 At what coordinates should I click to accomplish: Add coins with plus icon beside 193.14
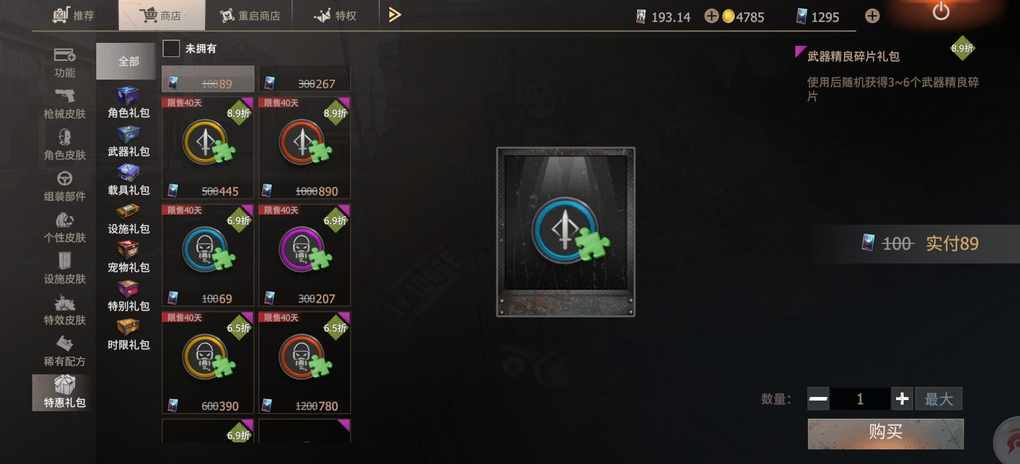click(x=711, y=16)
